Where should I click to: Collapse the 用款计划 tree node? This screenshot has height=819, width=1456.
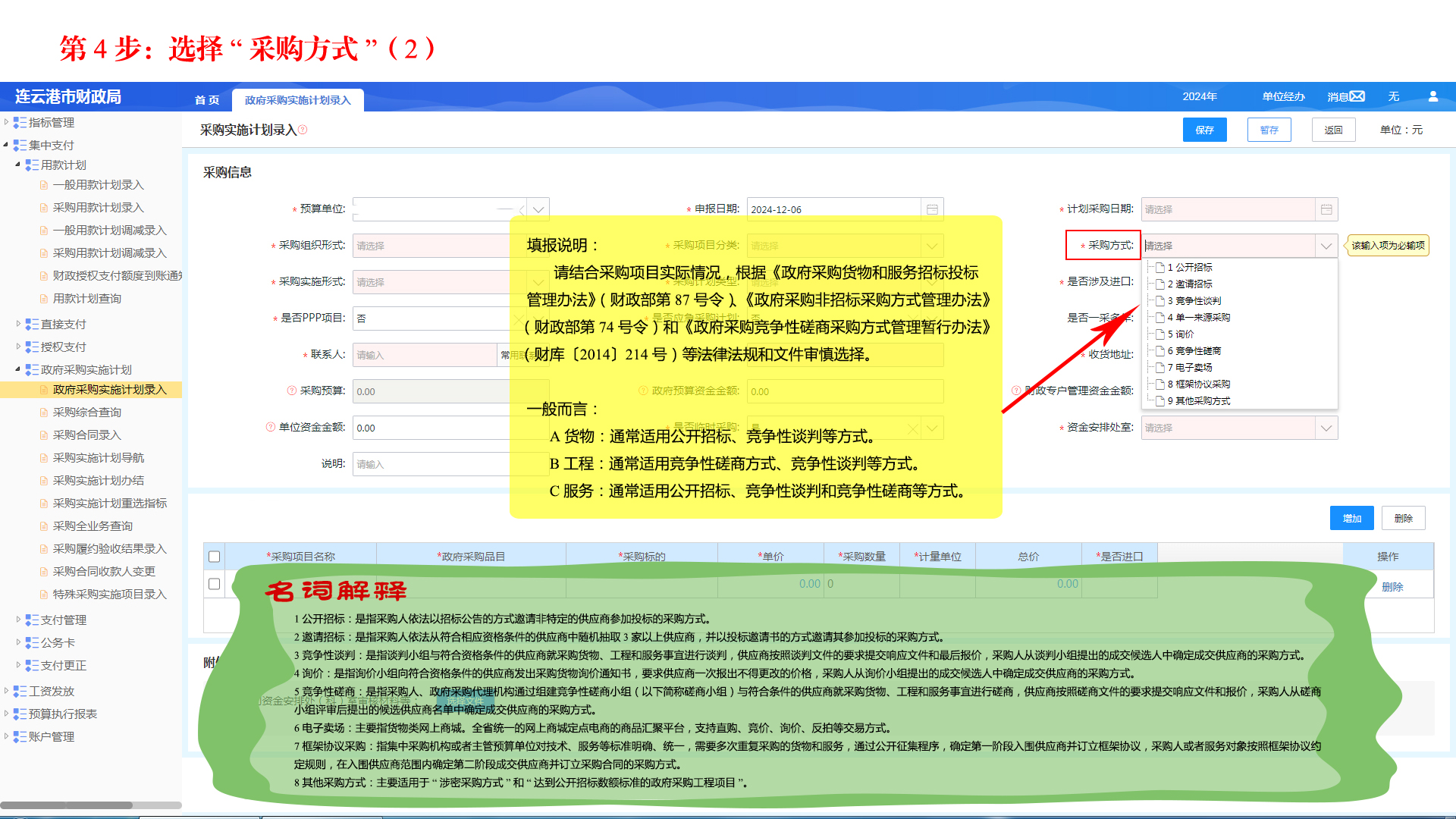[x=18, y=165]
